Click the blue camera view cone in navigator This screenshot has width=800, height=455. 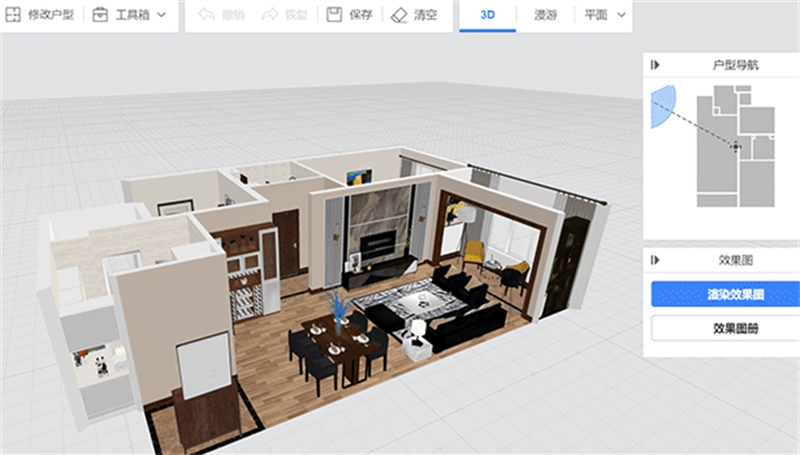[x=663, y=106]
